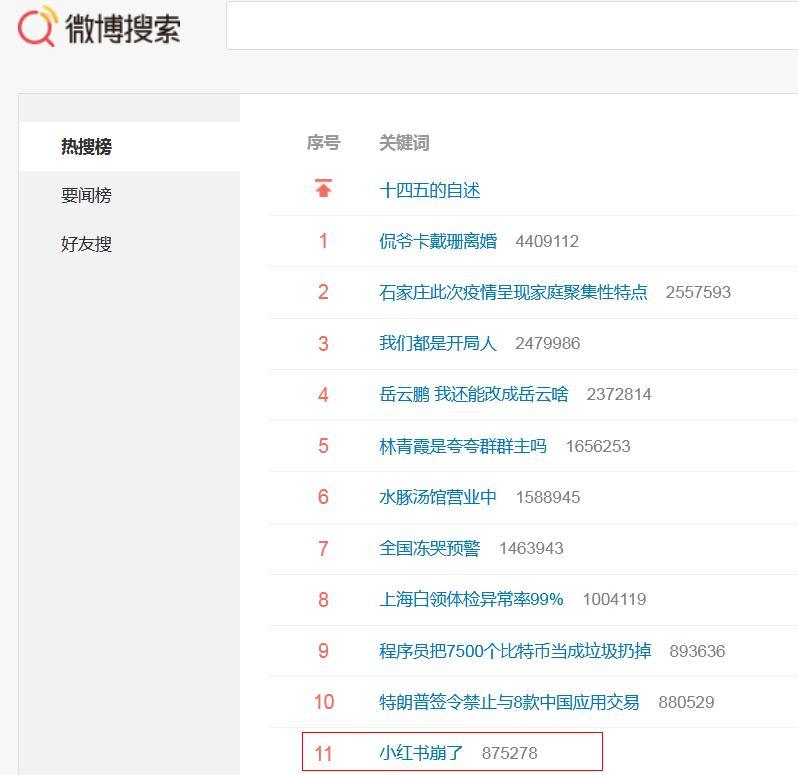798x775 pixels.
Task: Click heat count 893636
Action: pos(697,651)
